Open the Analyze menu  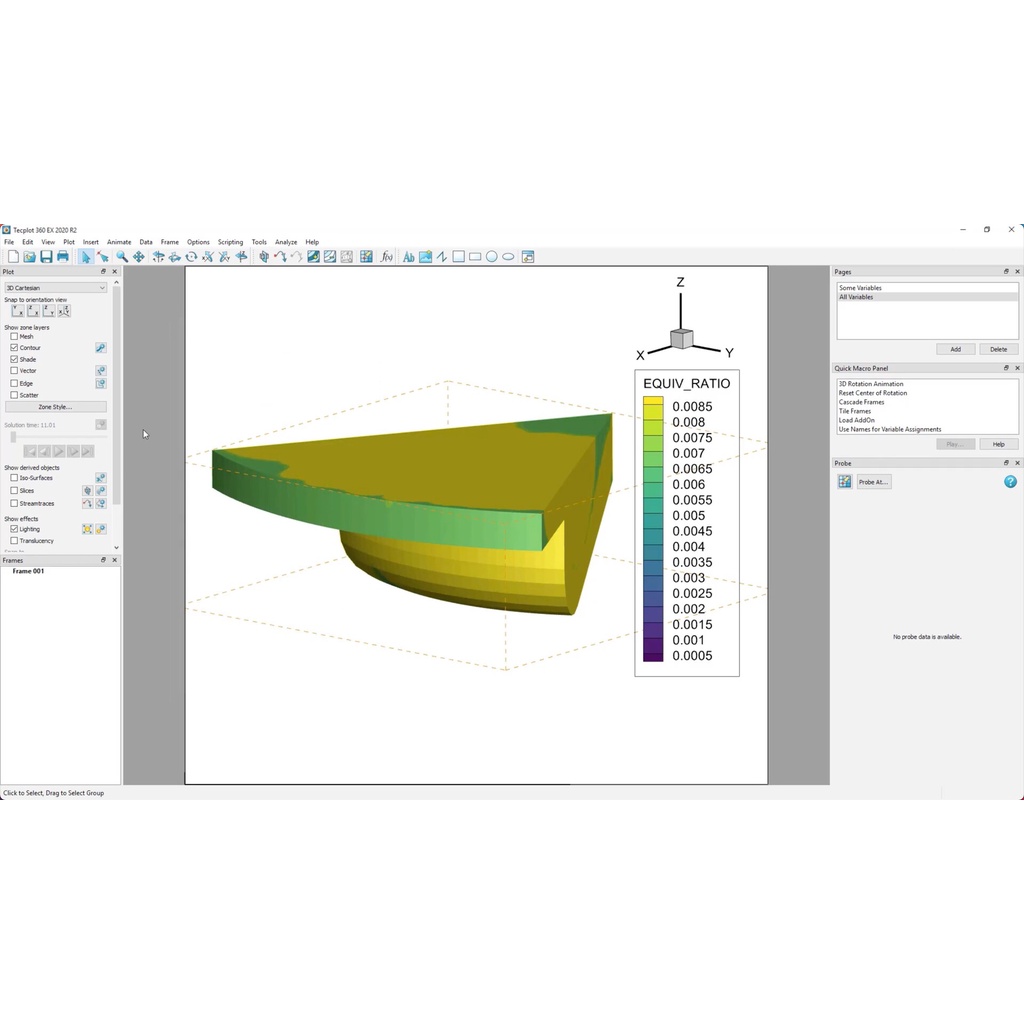point(286,242)
